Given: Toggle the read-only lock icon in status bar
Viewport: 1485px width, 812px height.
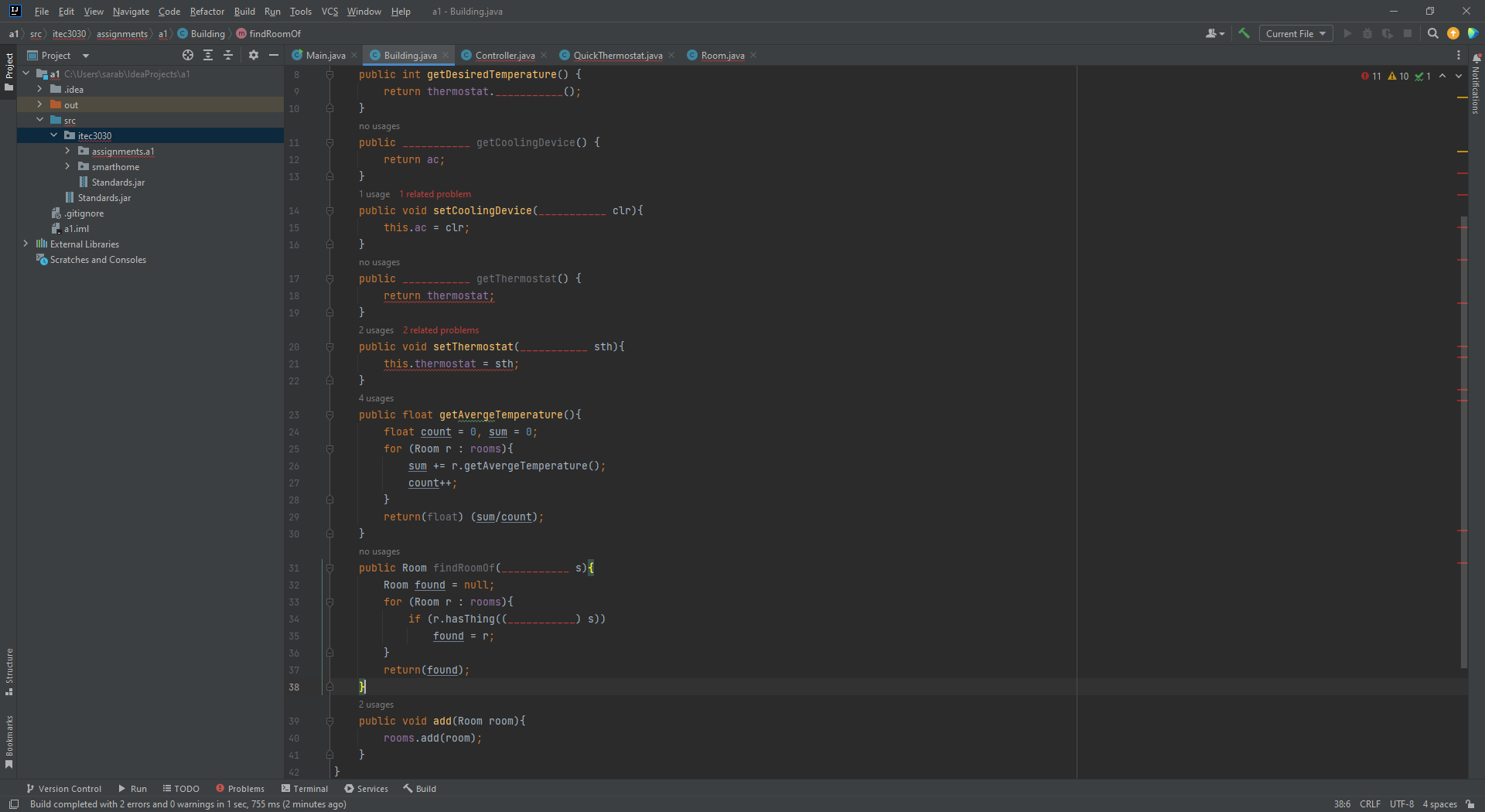Looking at the screenshot, I should 1470,804.
